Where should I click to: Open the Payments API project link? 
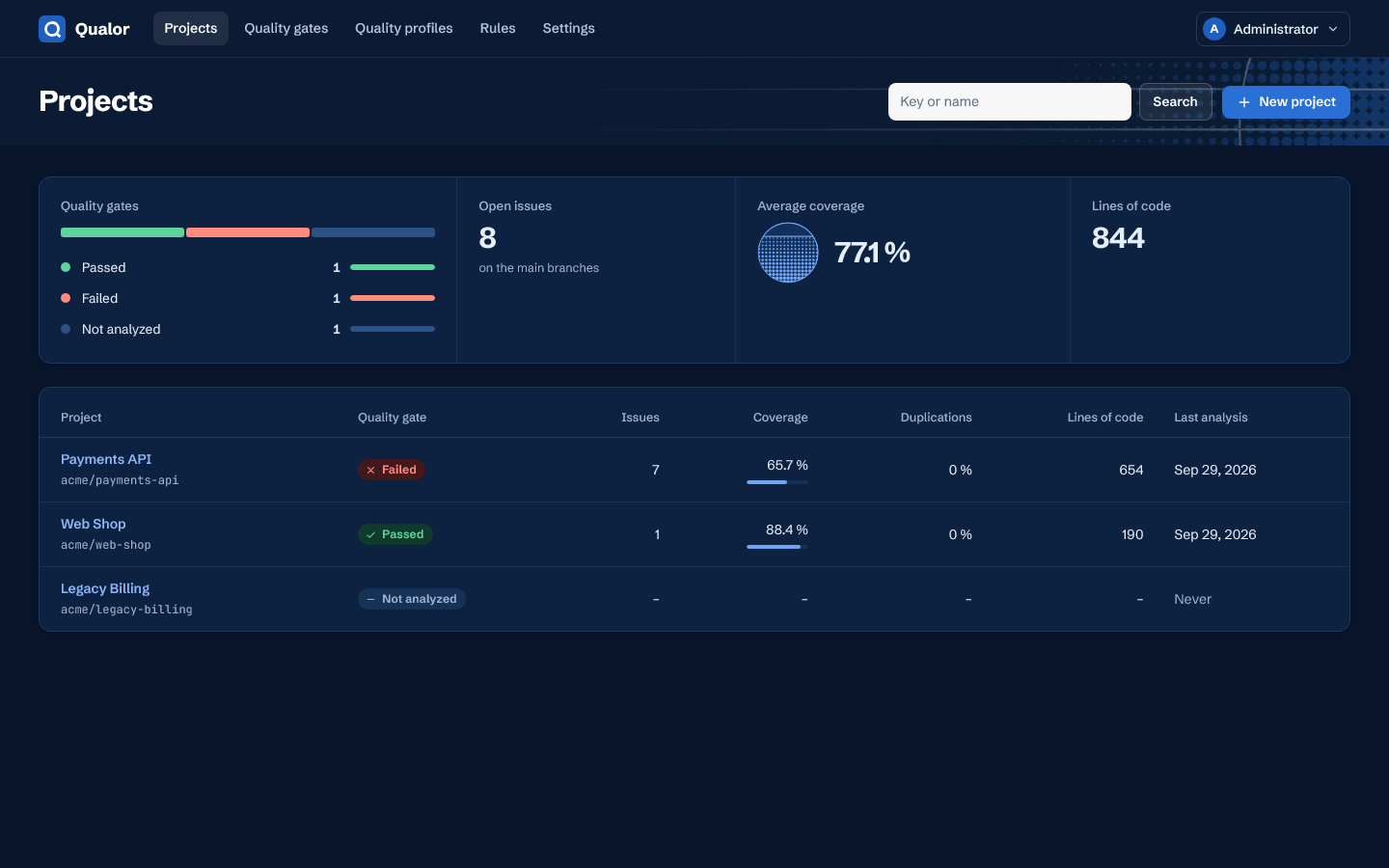click(106, 459)
